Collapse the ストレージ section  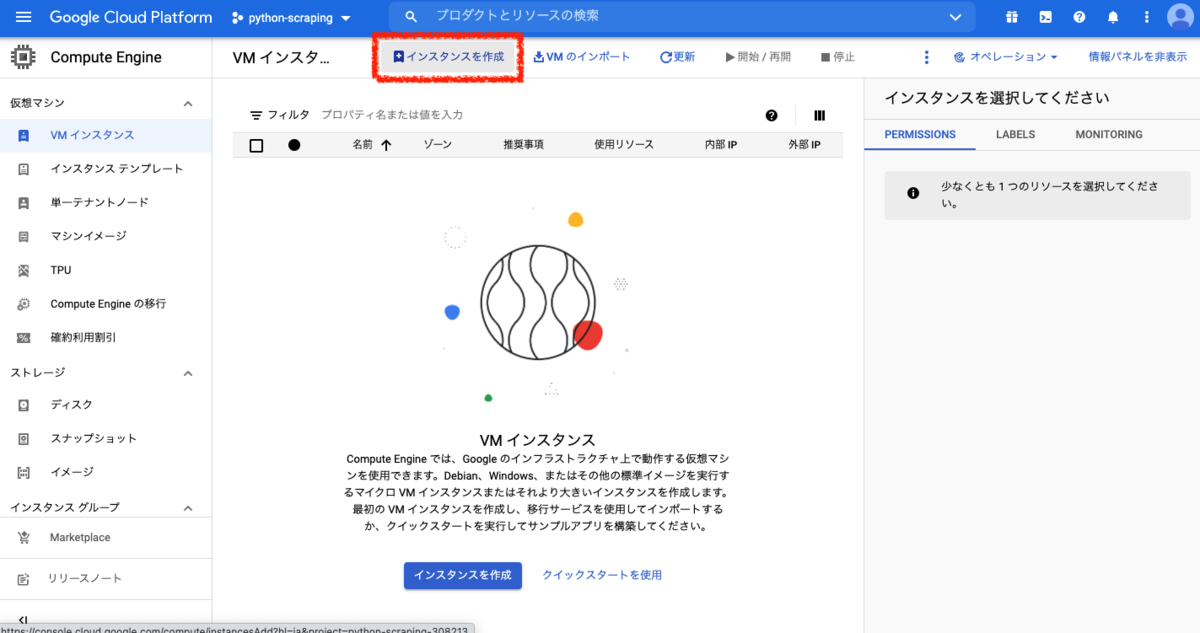pos(187,373)
